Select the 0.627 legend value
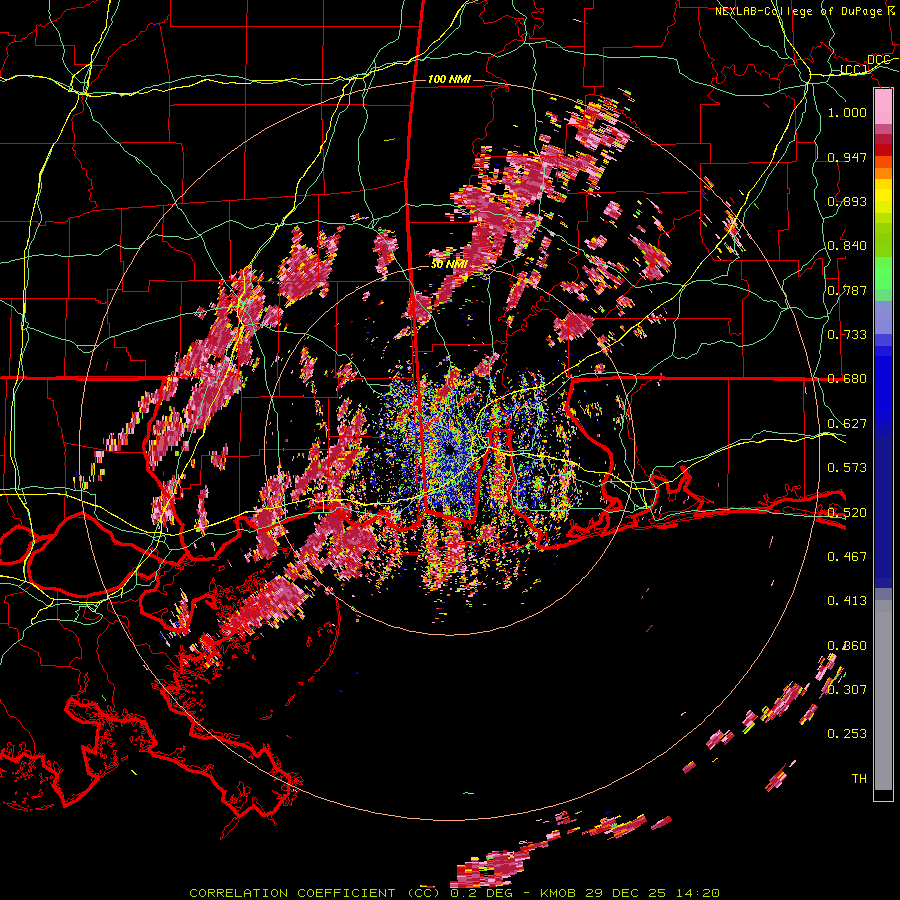Image resolution: width=900 pixels, height=900 pixels. [x=847, y=424]
